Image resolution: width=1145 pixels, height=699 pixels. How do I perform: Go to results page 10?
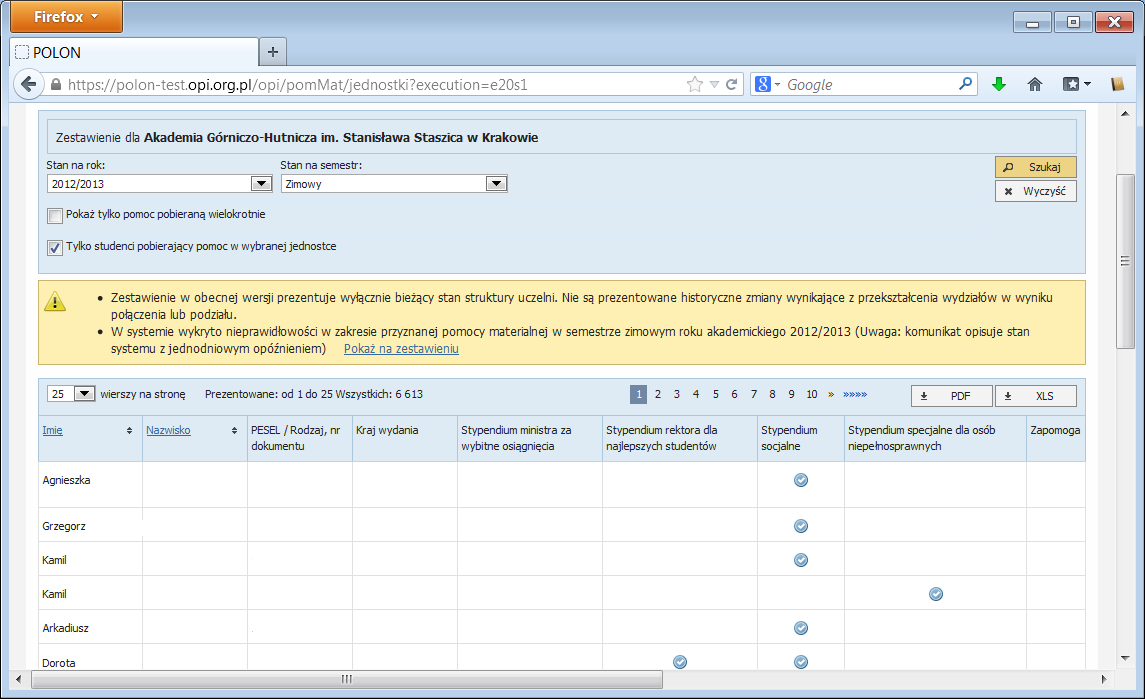pyautogui.click(x=811, y=394)
